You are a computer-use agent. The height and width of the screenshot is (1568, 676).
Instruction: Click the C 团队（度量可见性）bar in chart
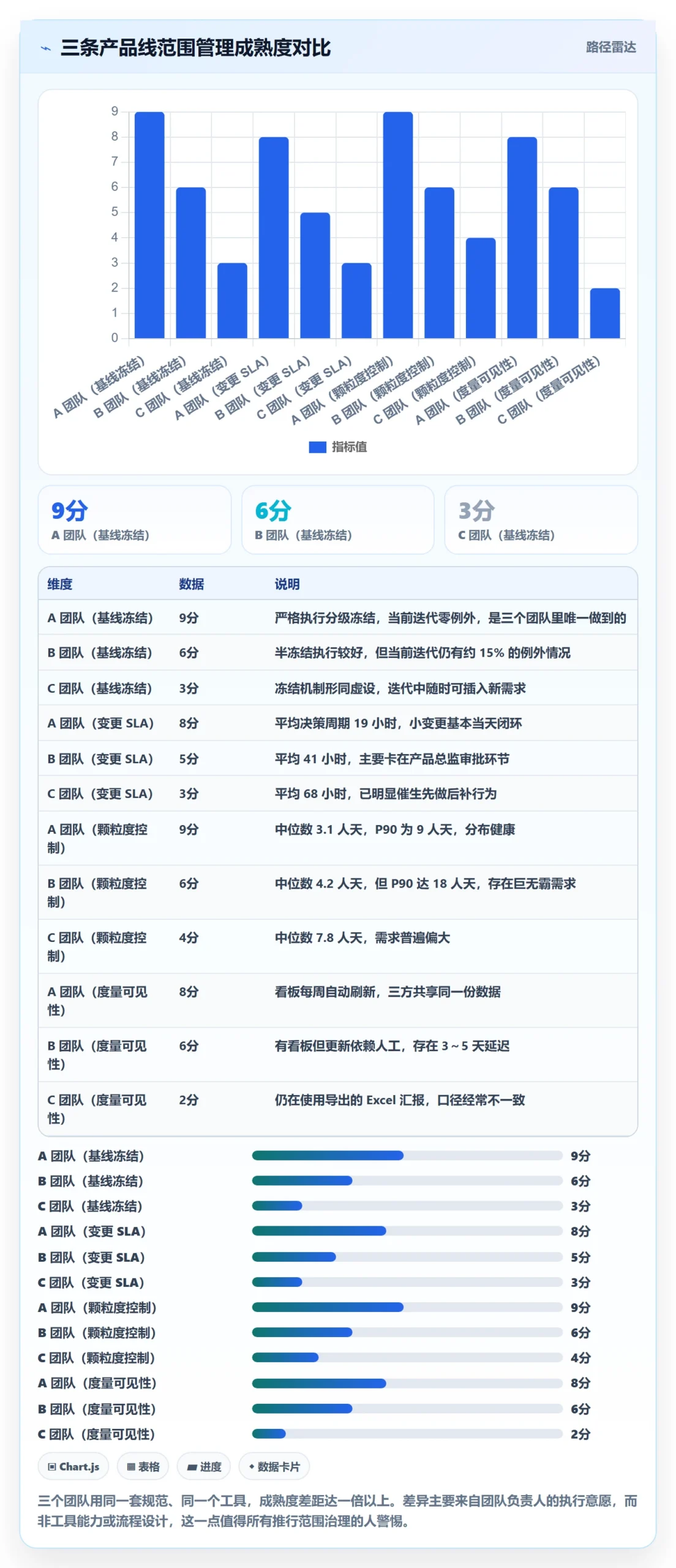click(x=605, y=313)
